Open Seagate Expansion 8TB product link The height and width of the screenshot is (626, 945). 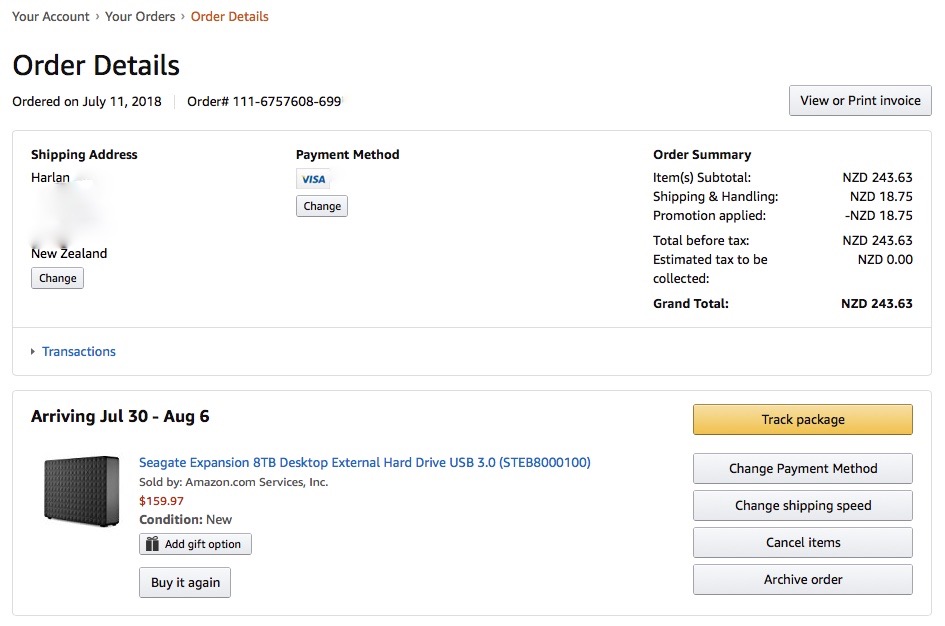click(x=364, y=462)
